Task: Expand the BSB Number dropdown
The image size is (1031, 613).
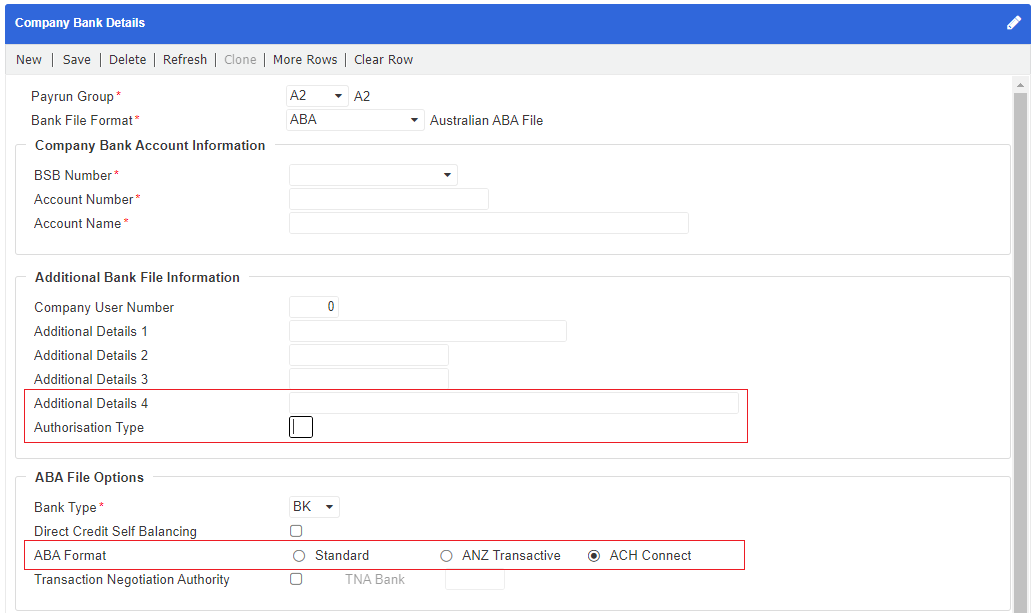Action: (x=447, y=174)
